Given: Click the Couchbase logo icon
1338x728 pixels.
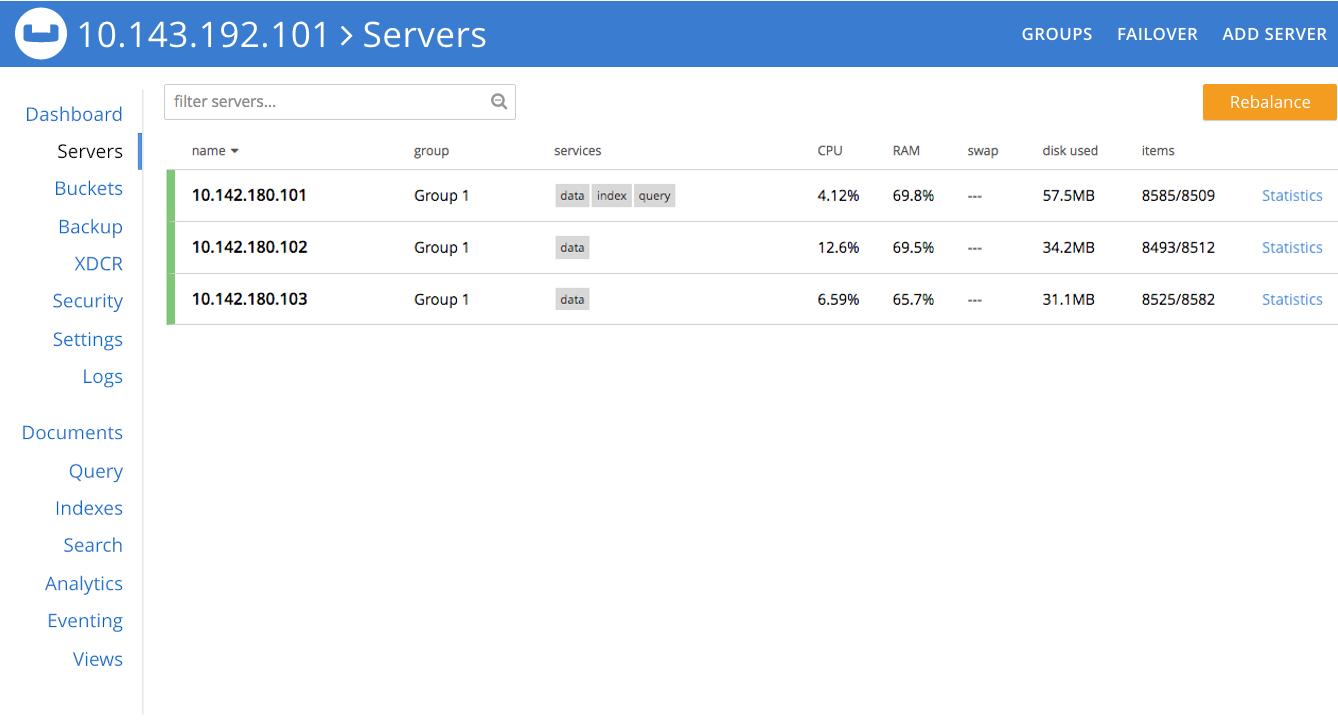Looking at the screenshot, I should pos(40,33).
